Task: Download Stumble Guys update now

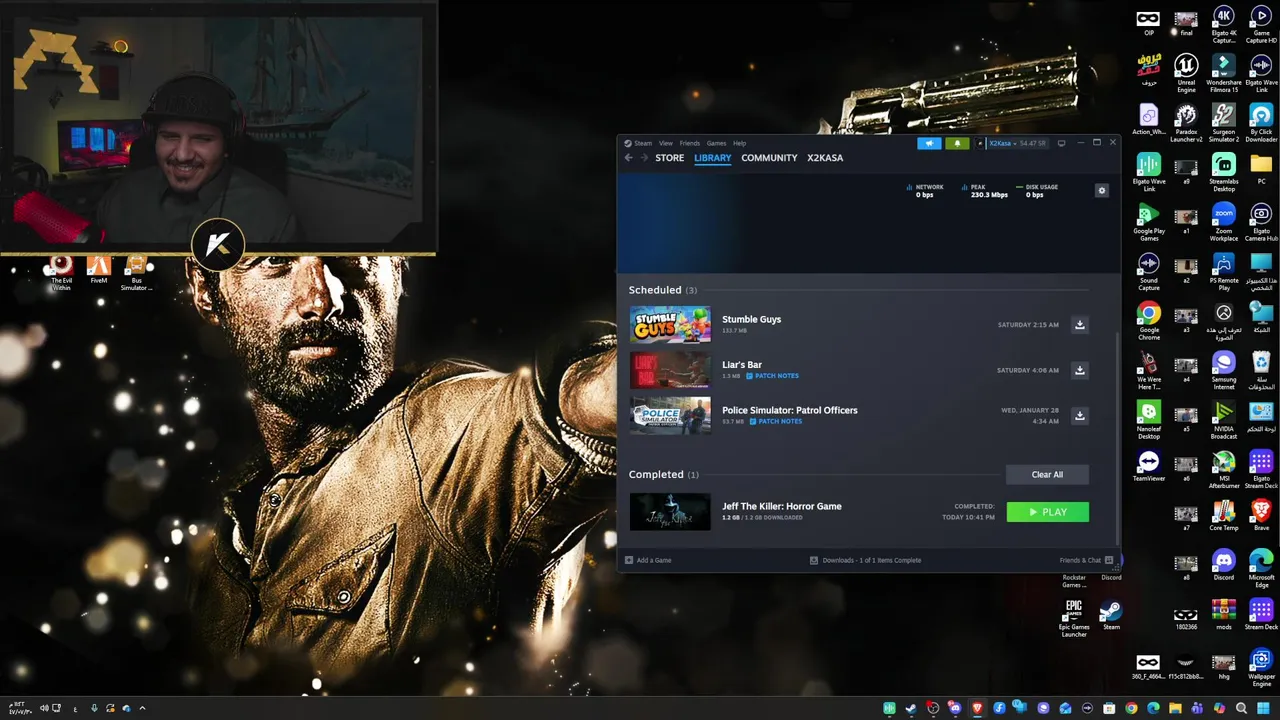Action: (1079, 325)
